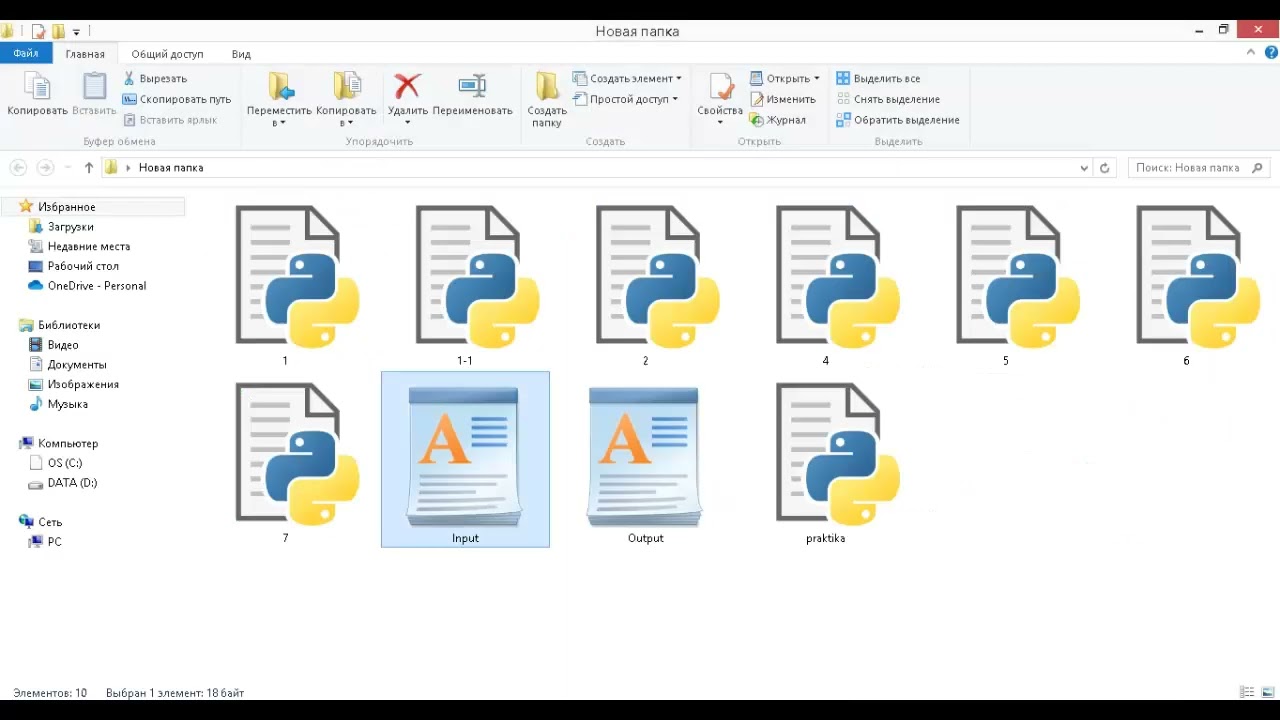Expand the arrow under Свойства
Viewport: 1280px width, 720px height.
[720, 123]
